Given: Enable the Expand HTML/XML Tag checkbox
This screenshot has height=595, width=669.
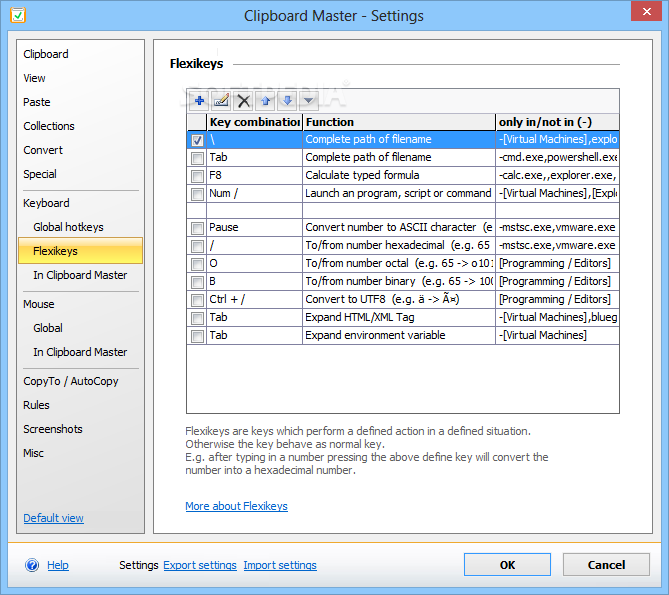Looking at the screenshot, I should pos(197,318).
